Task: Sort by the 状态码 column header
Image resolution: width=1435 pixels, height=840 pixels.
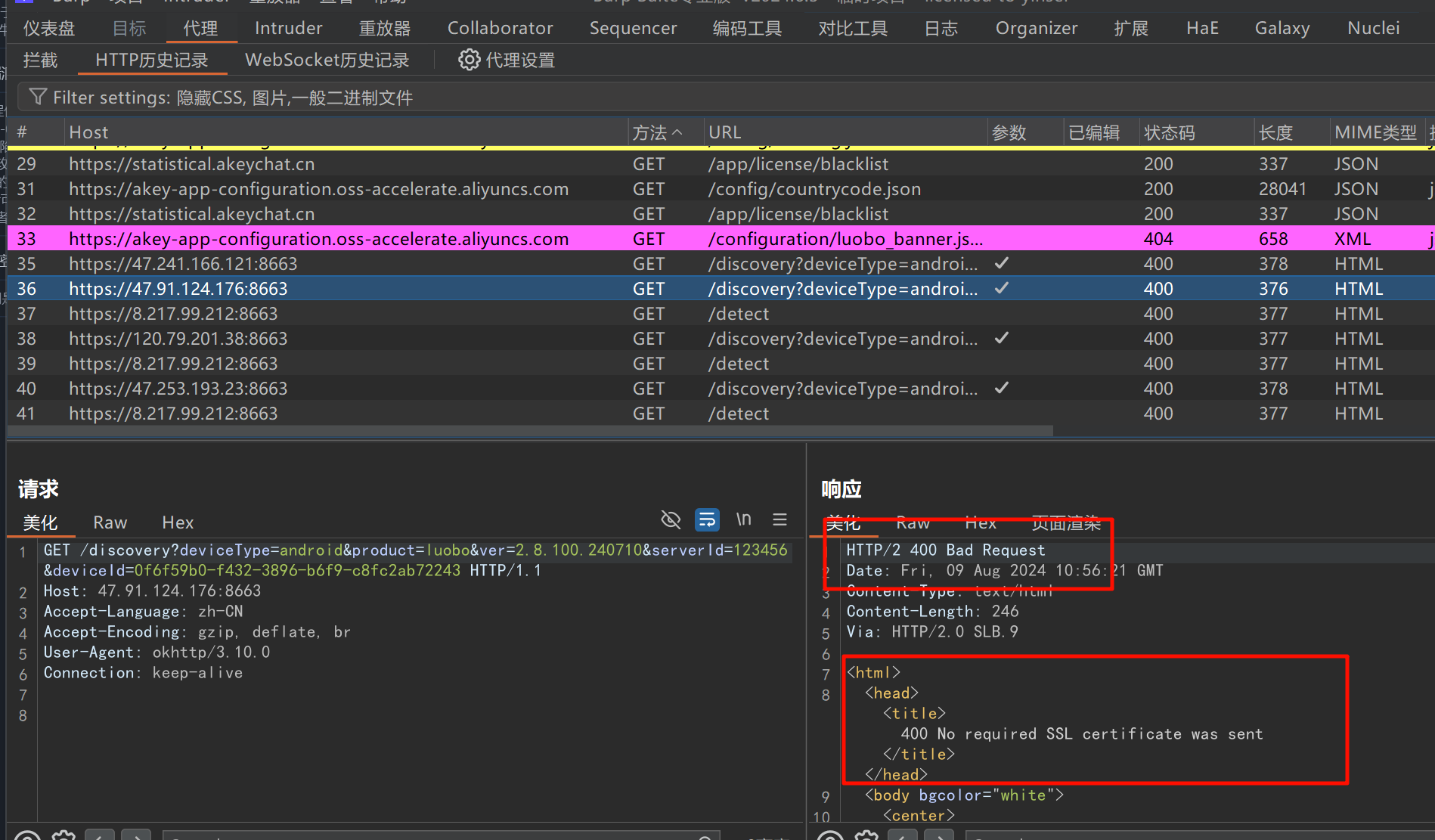Action: point(1169,133)
